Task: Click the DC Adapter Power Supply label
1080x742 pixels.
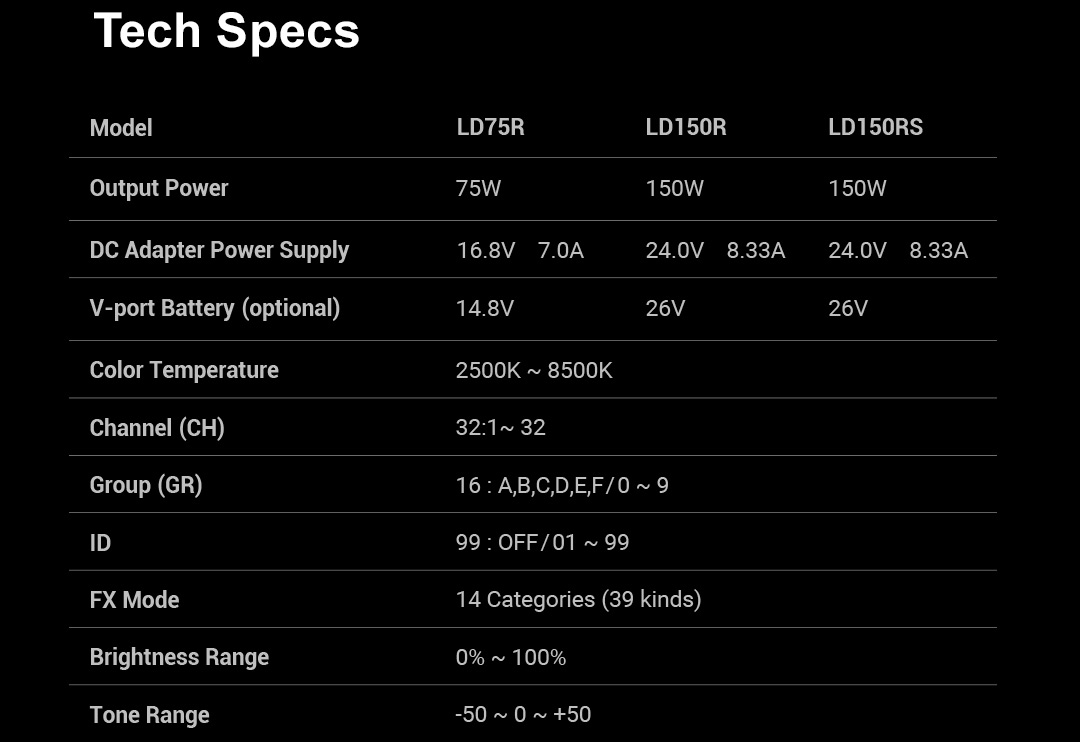Action: click(x=219, y=250)
